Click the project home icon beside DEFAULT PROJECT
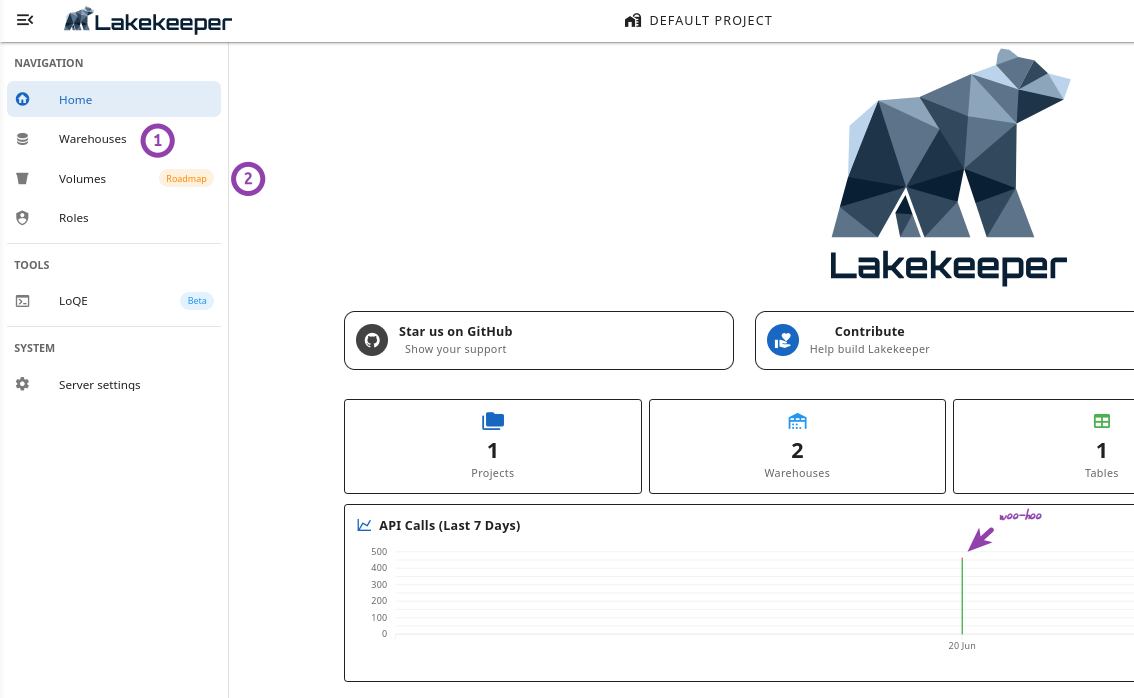1134x698 pixels. pyautogui.click(x=633, y=20)
